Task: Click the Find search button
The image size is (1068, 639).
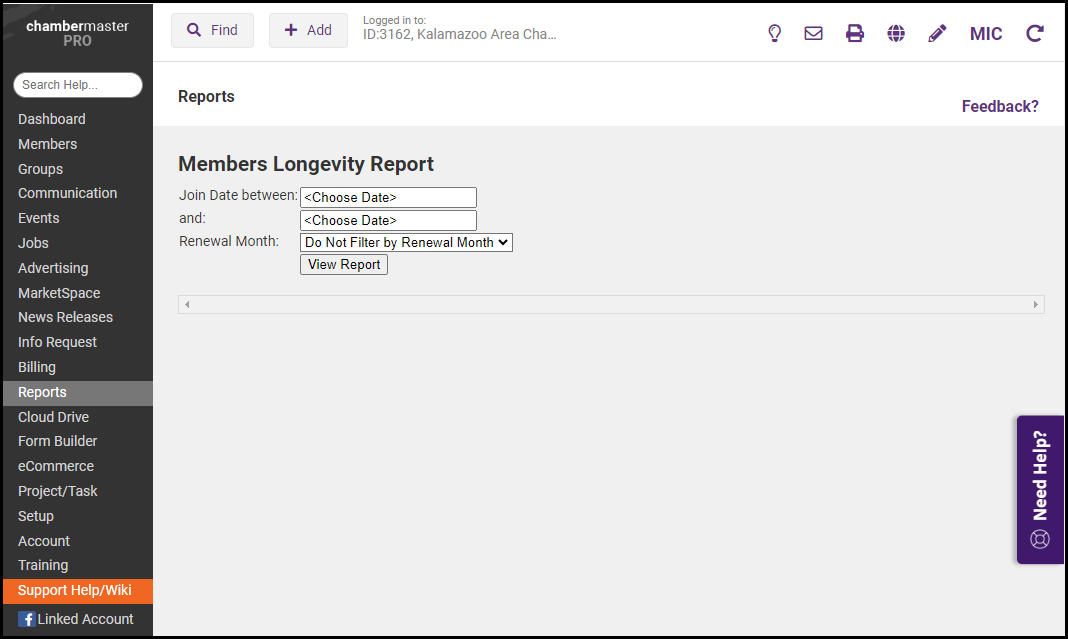Action: 212,30
